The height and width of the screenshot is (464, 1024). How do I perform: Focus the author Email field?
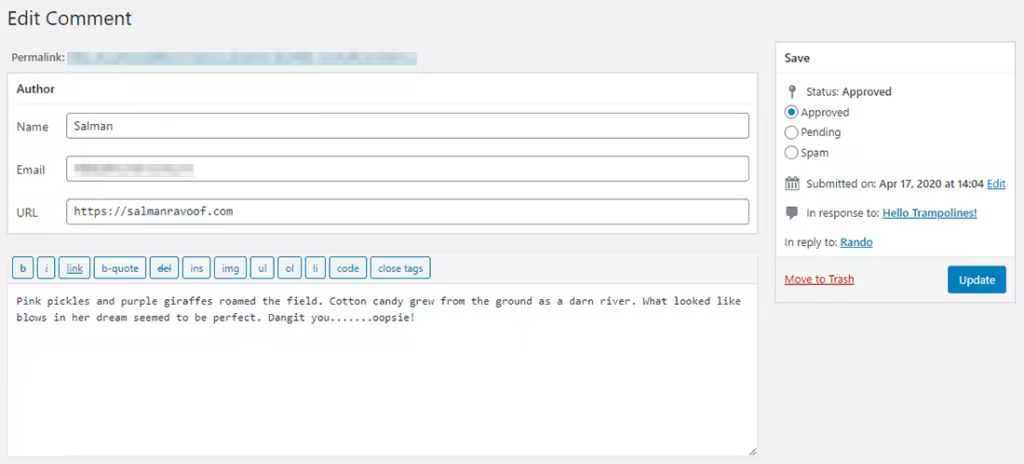click(408, 169)
